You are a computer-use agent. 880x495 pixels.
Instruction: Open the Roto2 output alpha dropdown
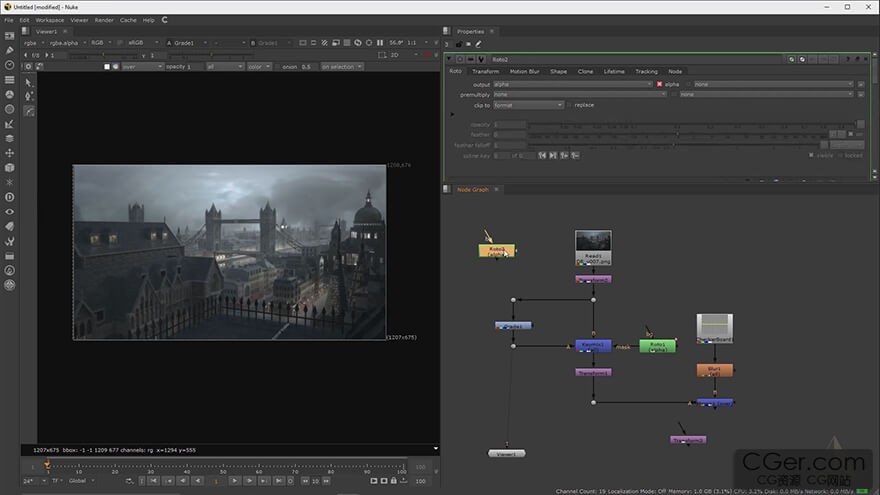click(x=572, y=84)
